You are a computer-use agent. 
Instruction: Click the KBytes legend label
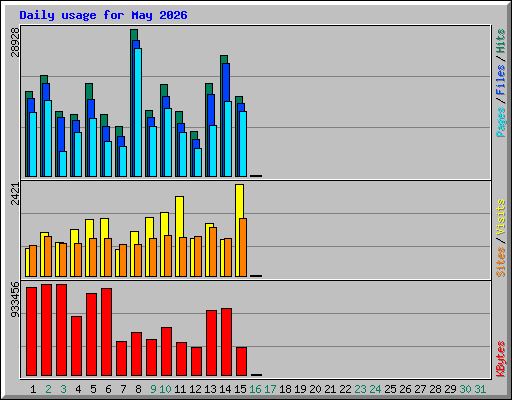click(500, 359)
